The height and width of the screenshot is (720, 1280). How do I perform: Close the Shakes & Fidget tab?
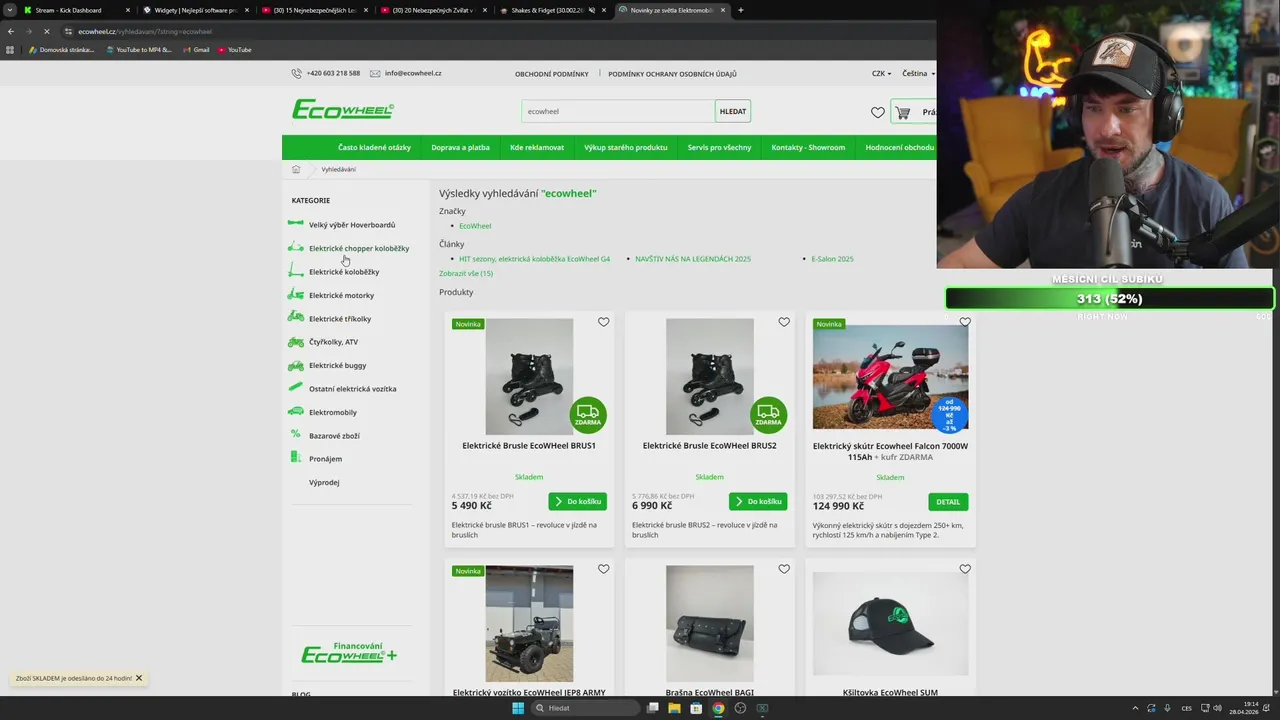point(605,10)
